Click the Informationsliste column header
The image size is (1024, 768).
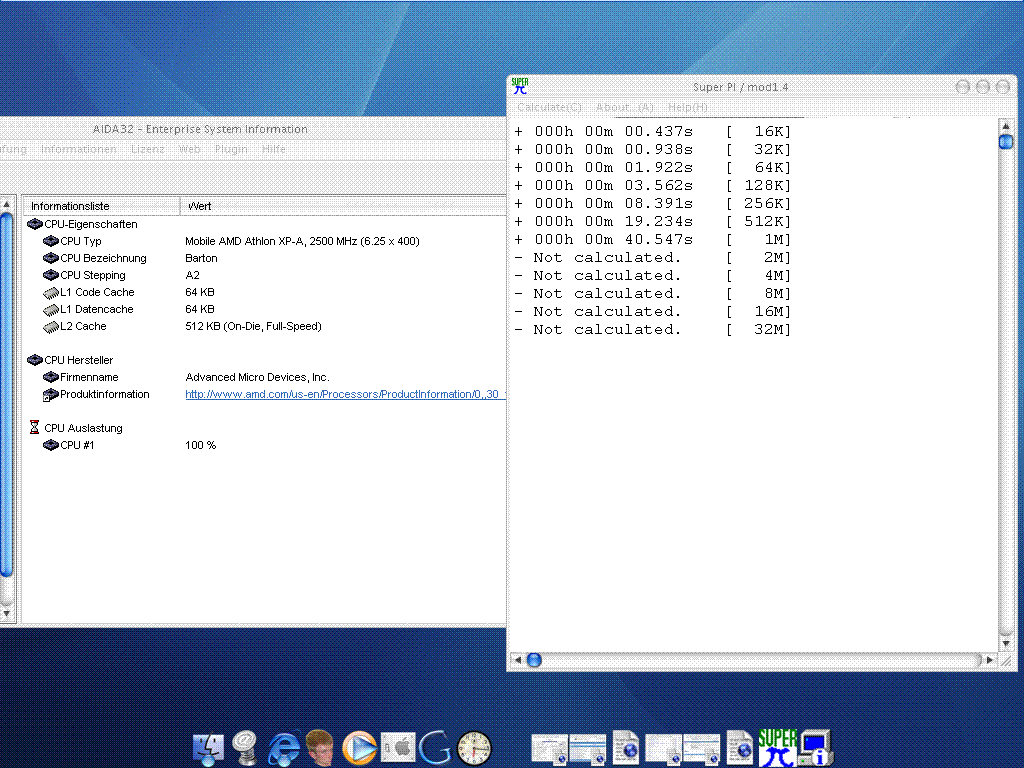(x=101, y=206)
